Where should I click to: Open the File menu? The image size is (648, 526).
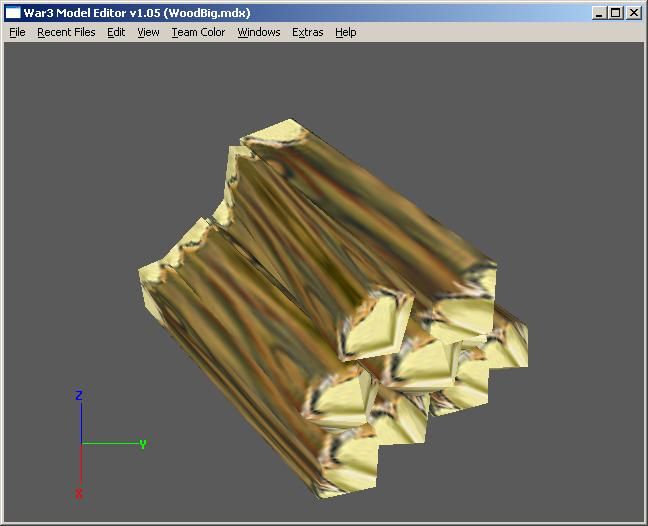point(17,32)
